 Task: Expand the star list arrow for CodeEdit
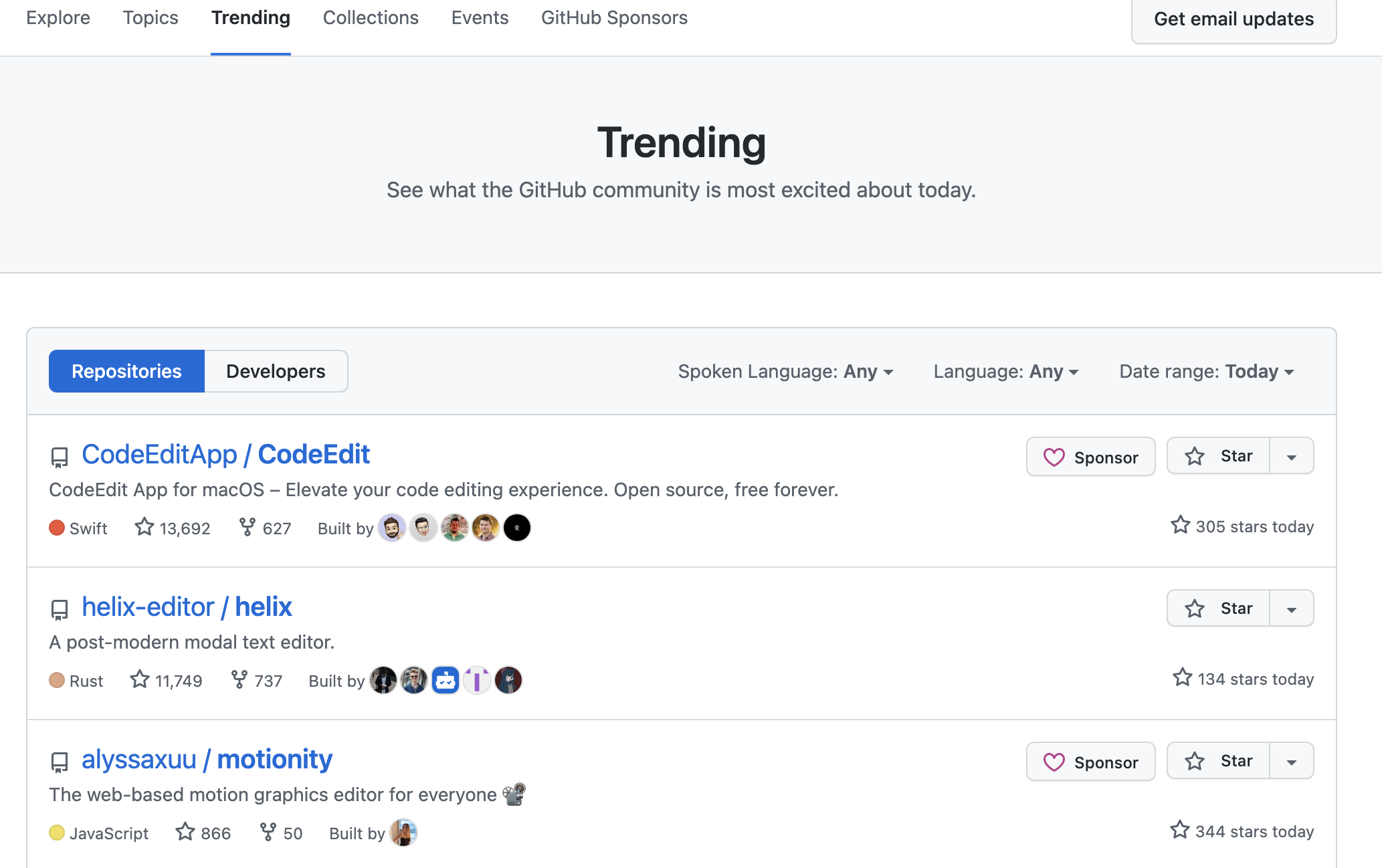pyautogui.click(x=1292, y=456)
